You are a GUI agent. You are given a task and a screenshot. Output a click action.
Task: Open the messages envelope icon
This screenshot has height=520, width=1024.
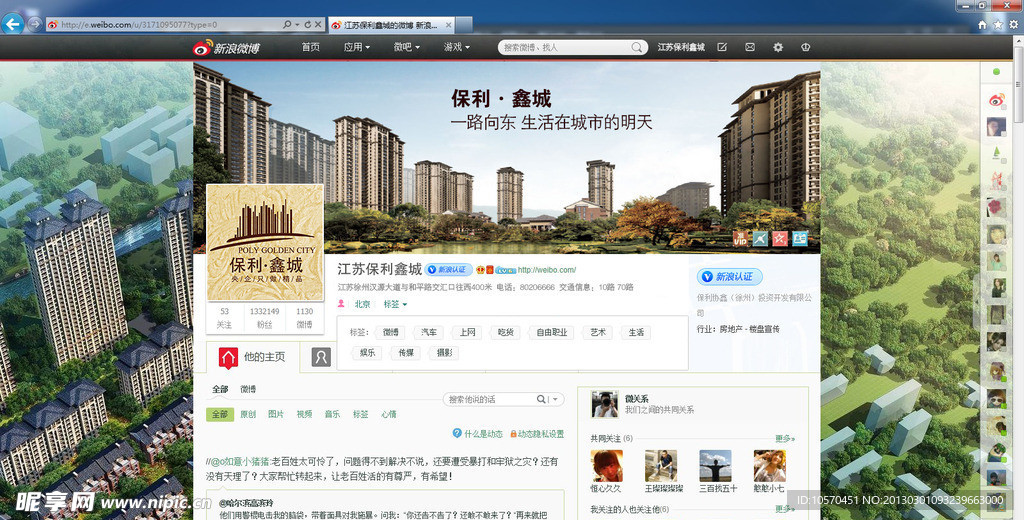tap(750, 47)
